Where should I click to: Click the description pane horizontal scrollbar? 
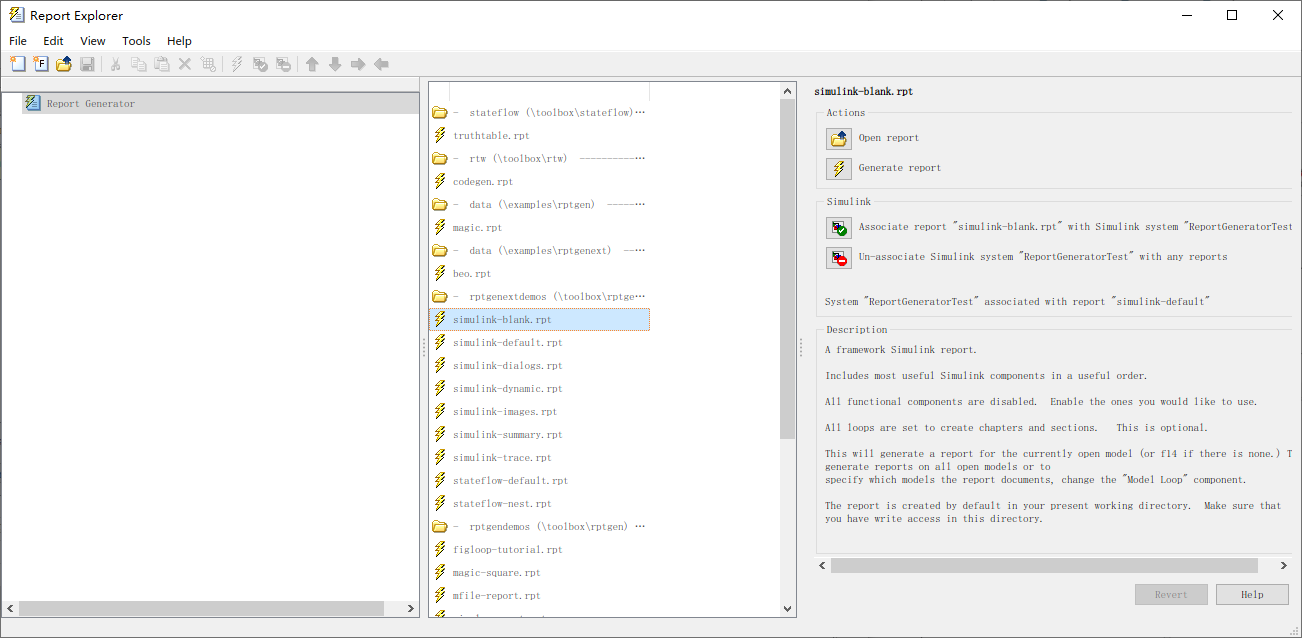pos(1045,565)
